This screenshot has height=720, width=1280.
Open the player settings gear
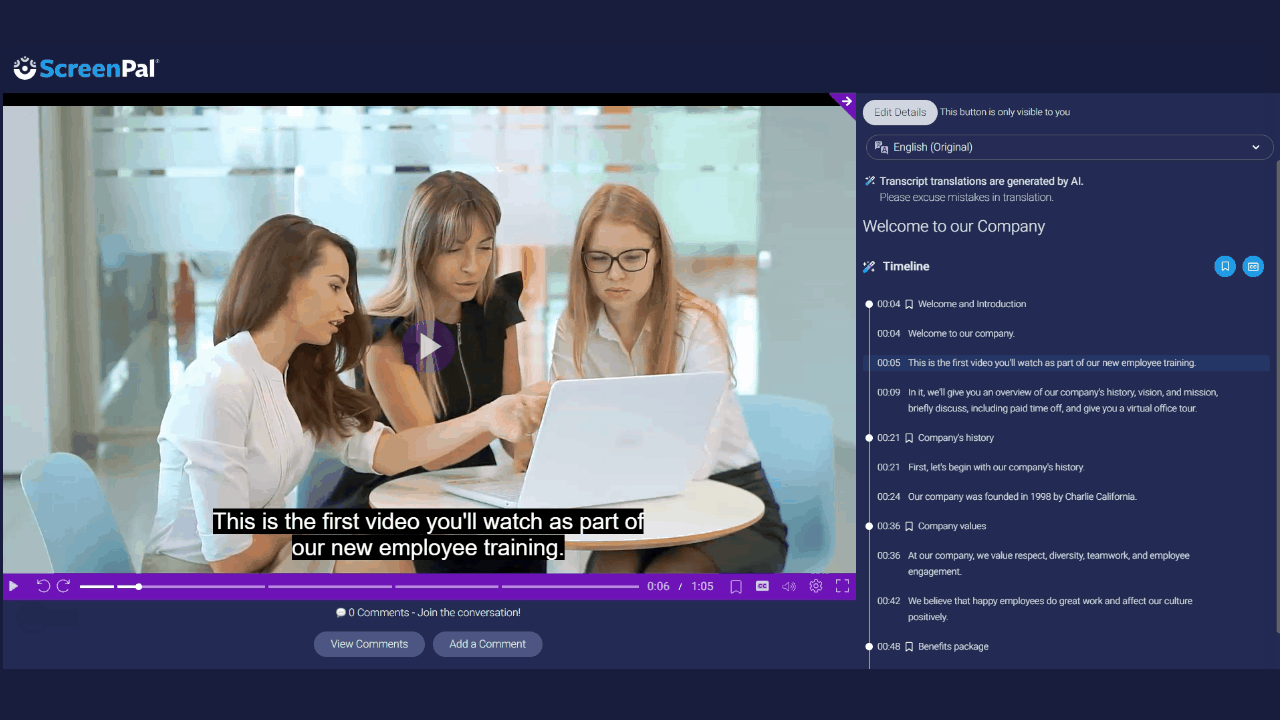pos(816,586)
